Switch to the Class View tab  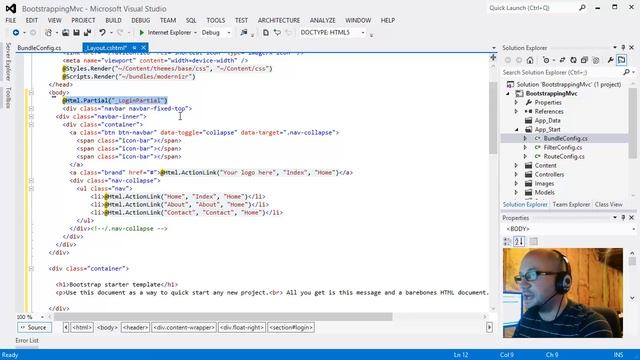pyautogui.click(x=609, y=204)
